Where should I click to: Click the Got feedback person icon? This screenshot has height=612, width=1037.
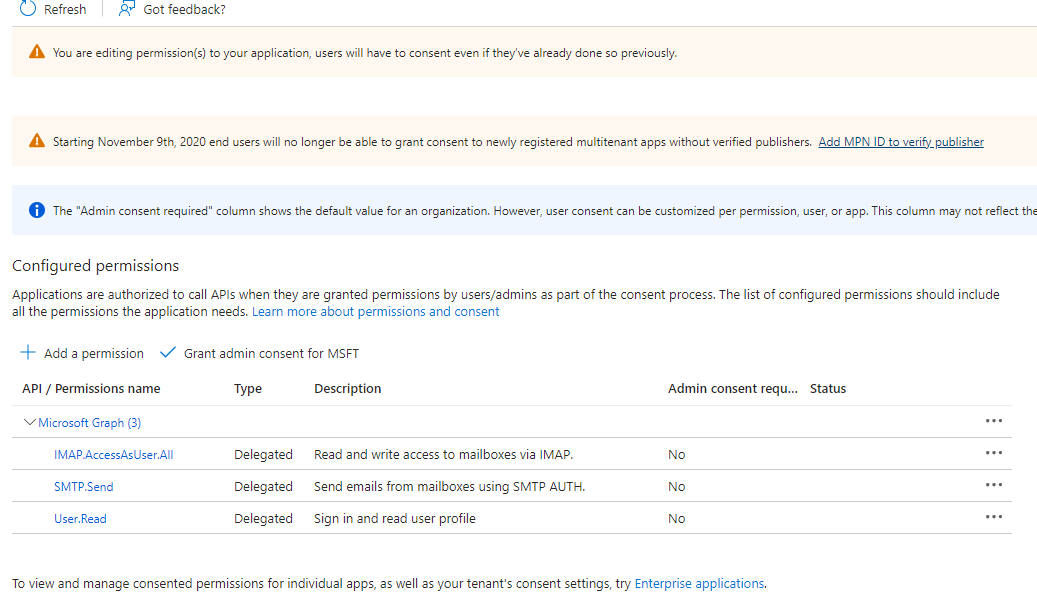pos(126,8)
